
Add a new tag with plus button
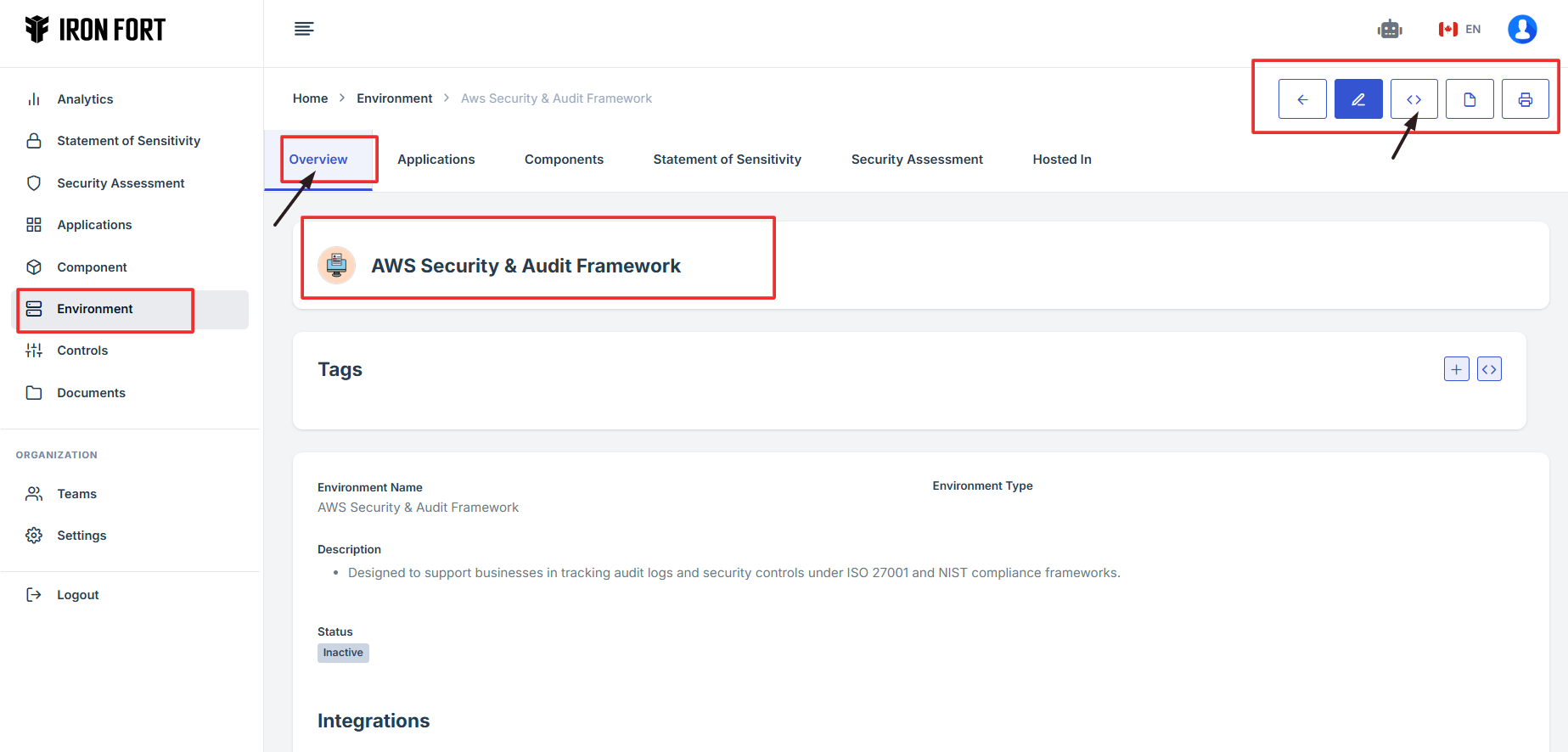(1456, 369)
